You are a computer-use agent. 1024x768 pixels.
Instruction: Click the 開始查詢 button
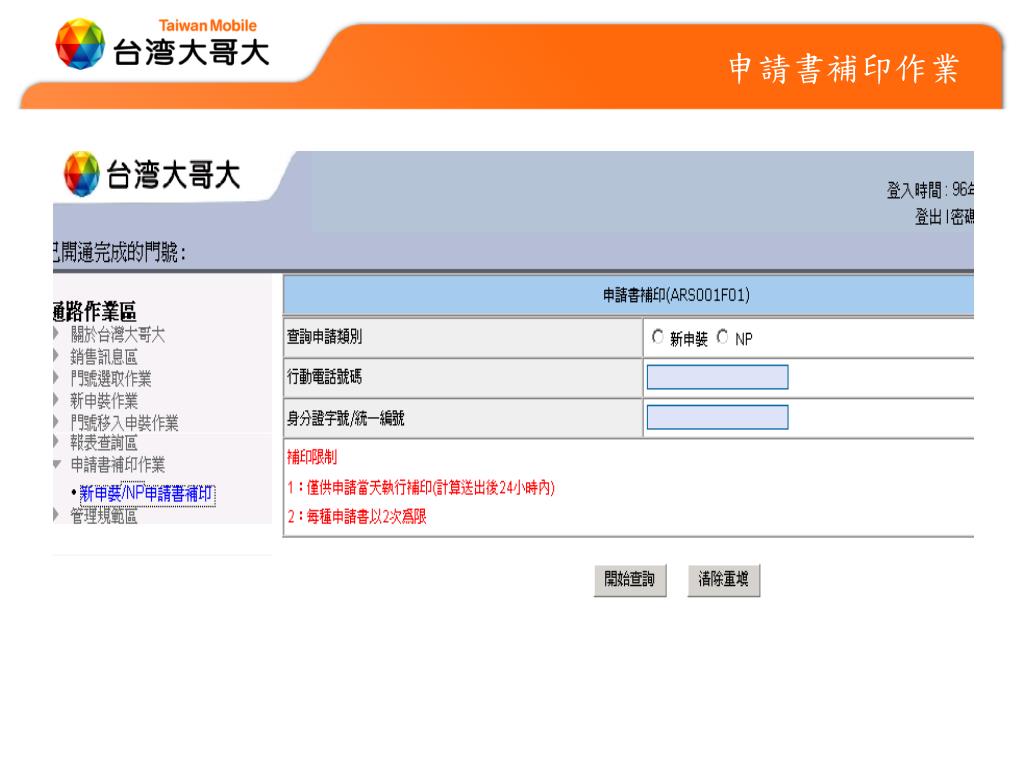point(630,580)
